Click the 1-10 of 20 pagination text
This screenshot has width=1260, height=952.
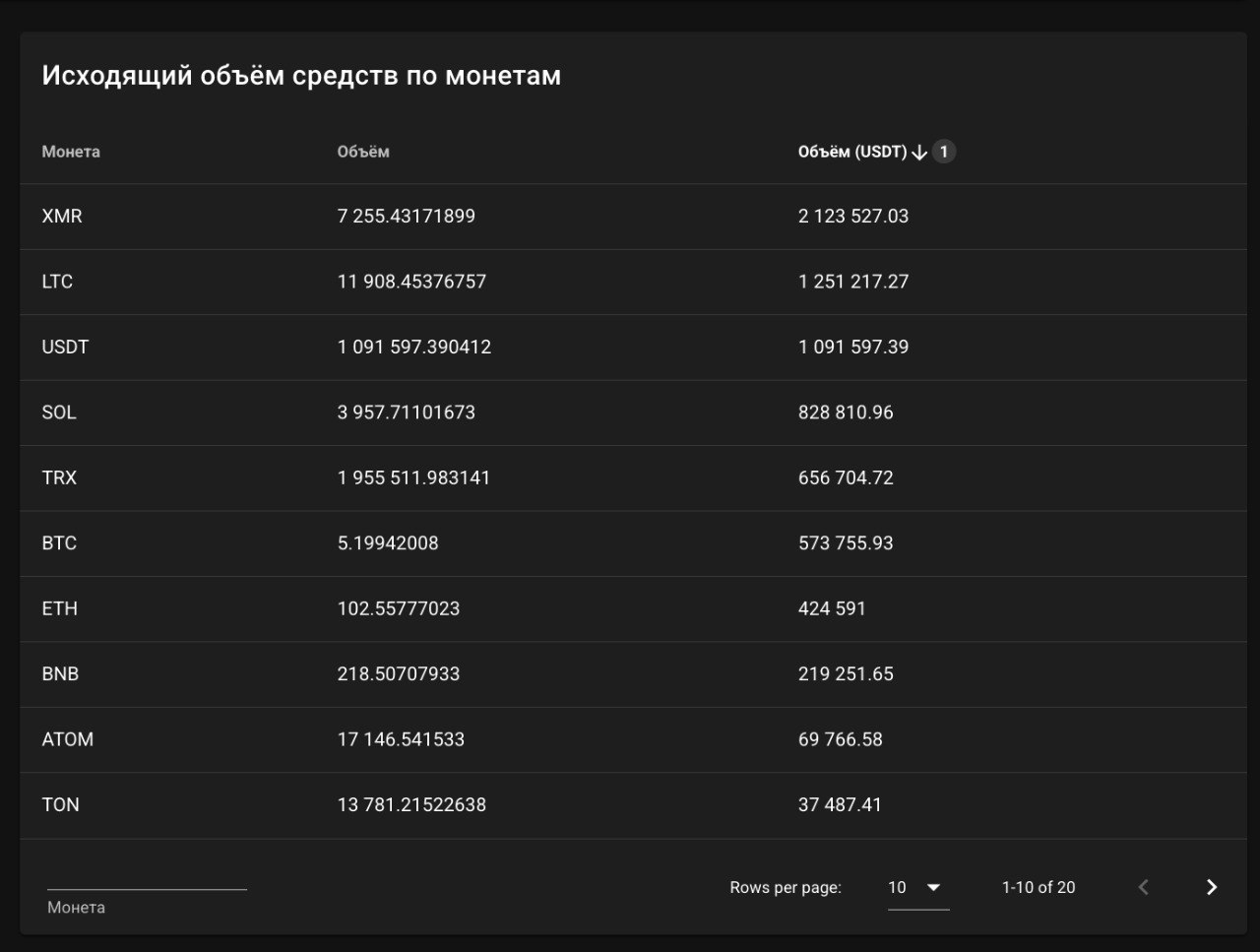point(1039,888)
